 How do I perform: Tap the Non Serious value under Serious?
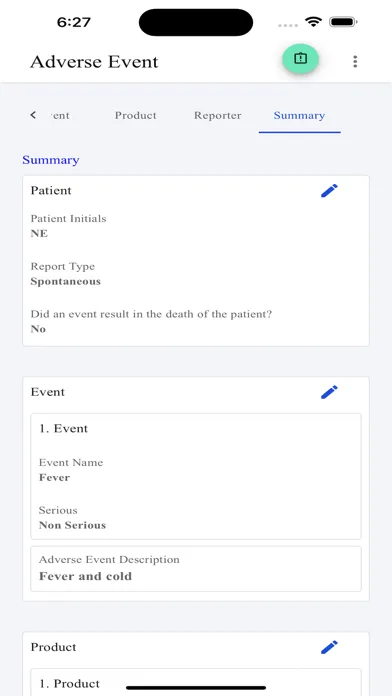72,525
